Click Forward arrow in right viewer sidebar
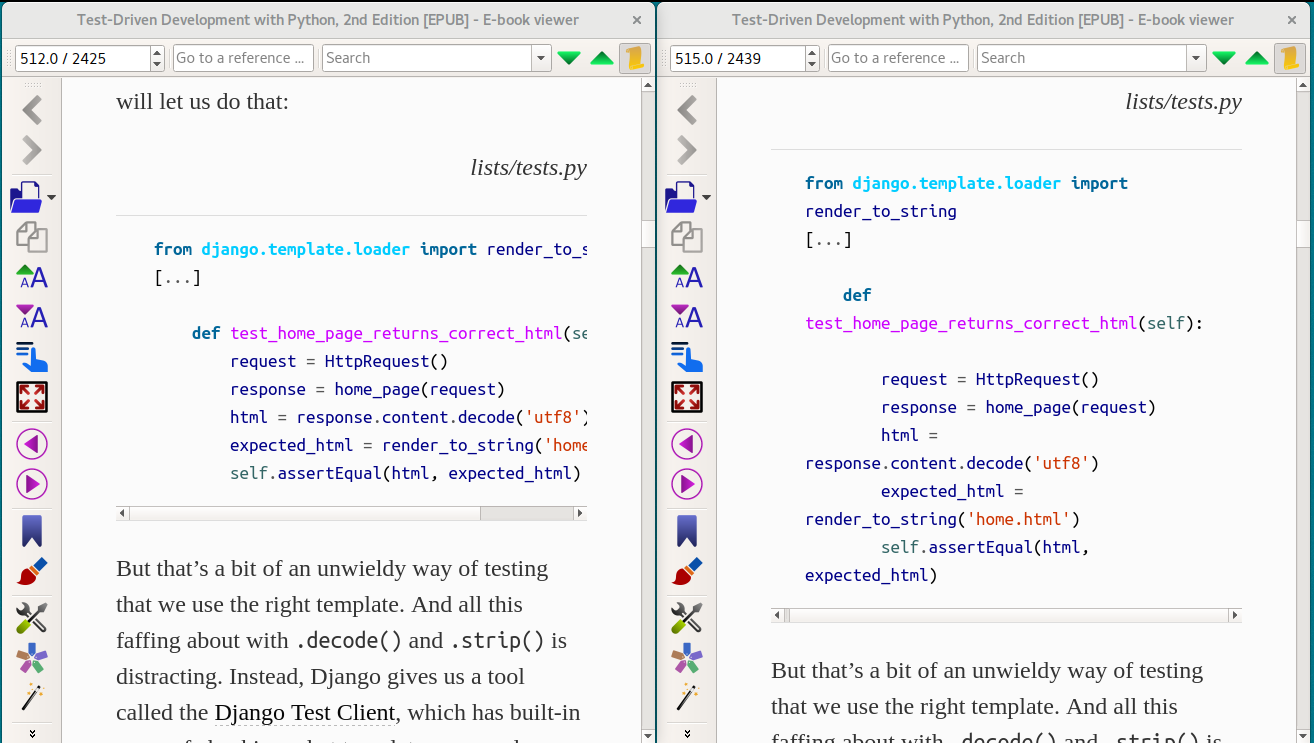Screen dimensions: 1314x743 687,150
